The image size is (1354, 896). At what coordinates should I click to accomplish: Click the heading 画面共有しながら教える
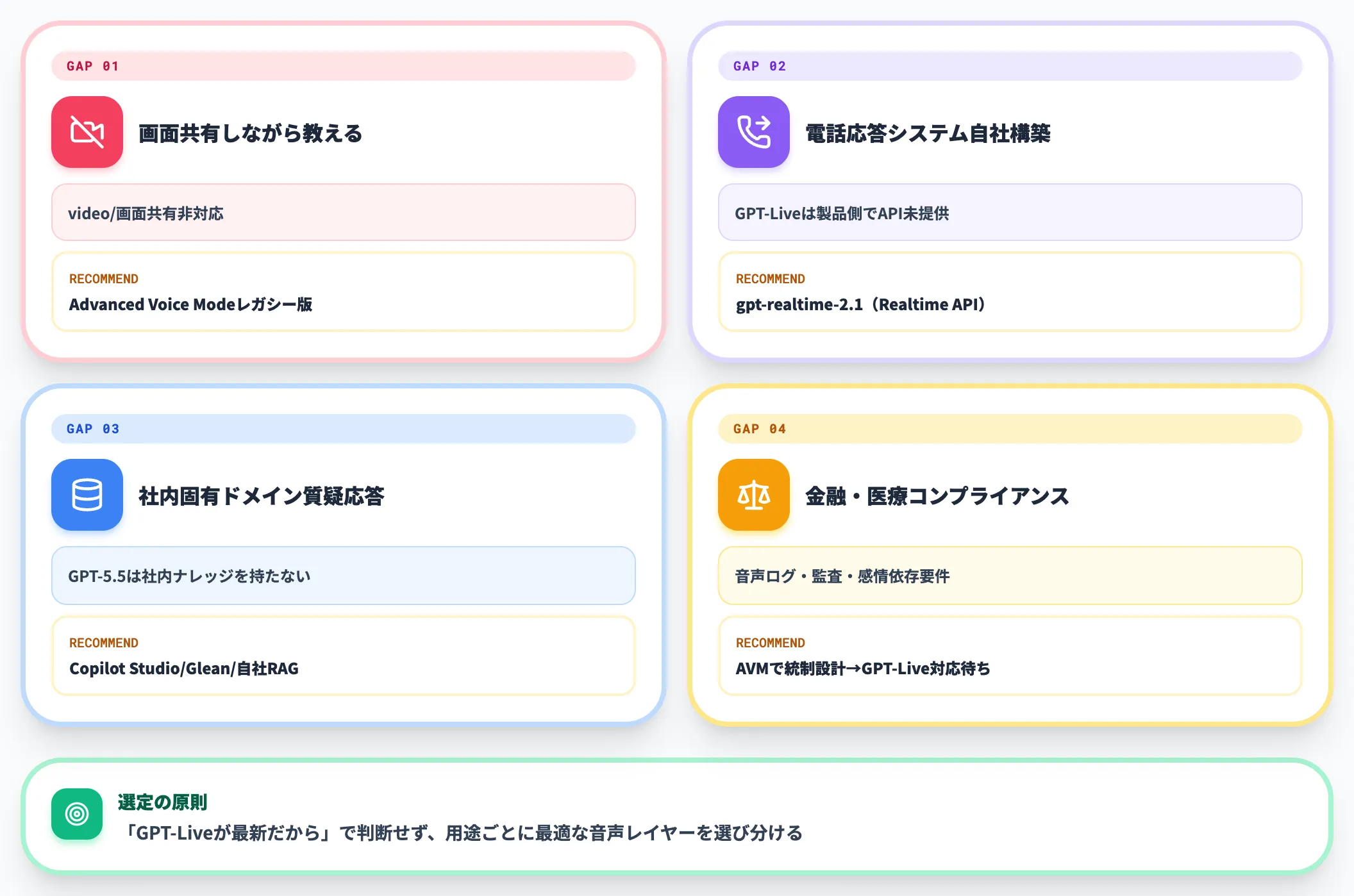tap(251, 133)
